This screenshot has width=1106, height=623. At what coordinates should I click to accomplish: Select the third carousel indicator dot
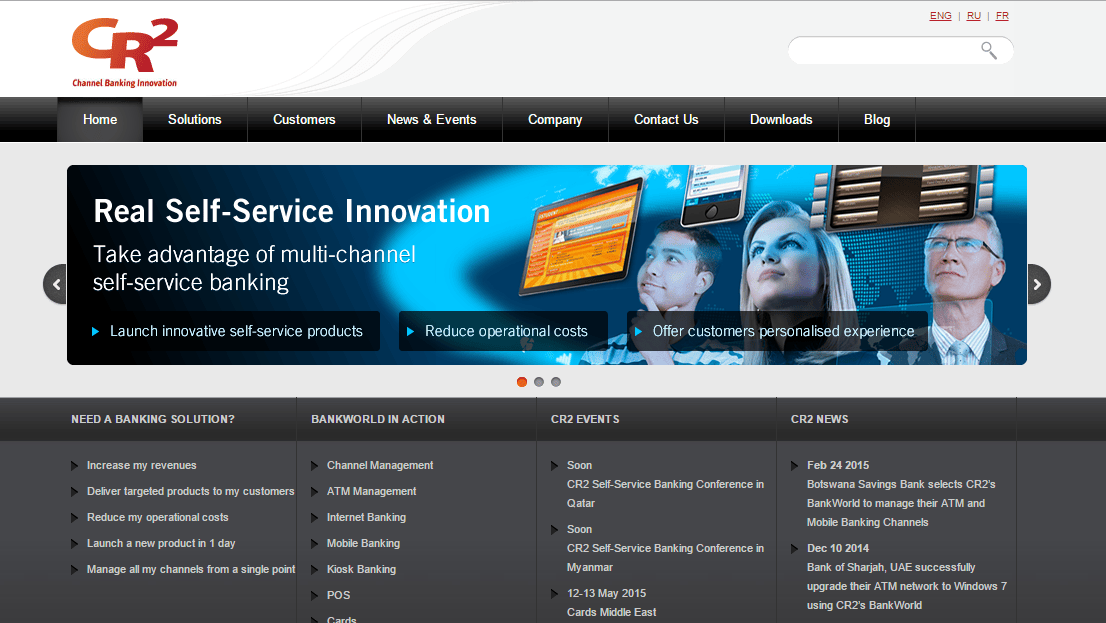coord(556,382)
